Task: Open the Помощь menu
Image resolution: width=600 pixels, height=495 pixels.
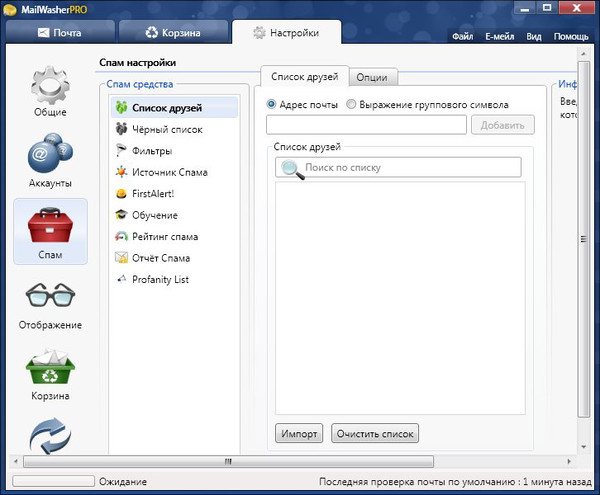Action: click(571, 36)
